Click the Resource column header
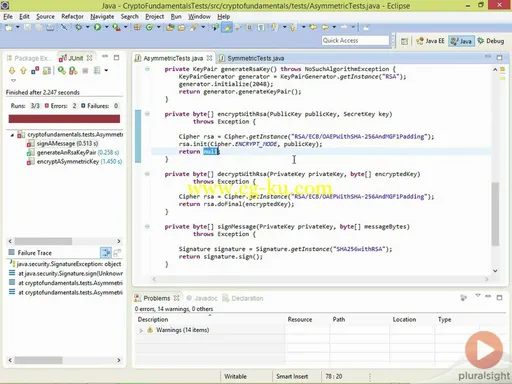This screenshot has width=512, height=384. (x=300, y=319)
